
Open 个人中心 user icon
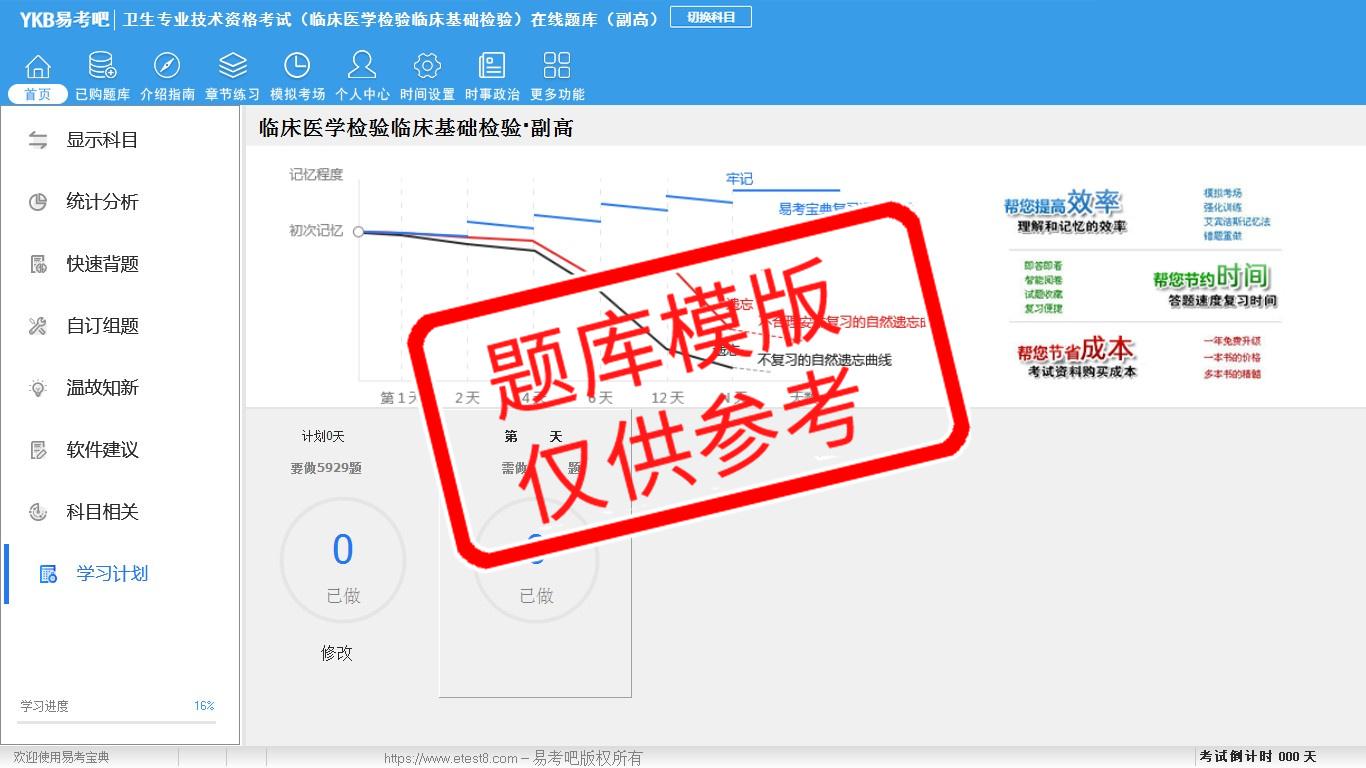362,67
